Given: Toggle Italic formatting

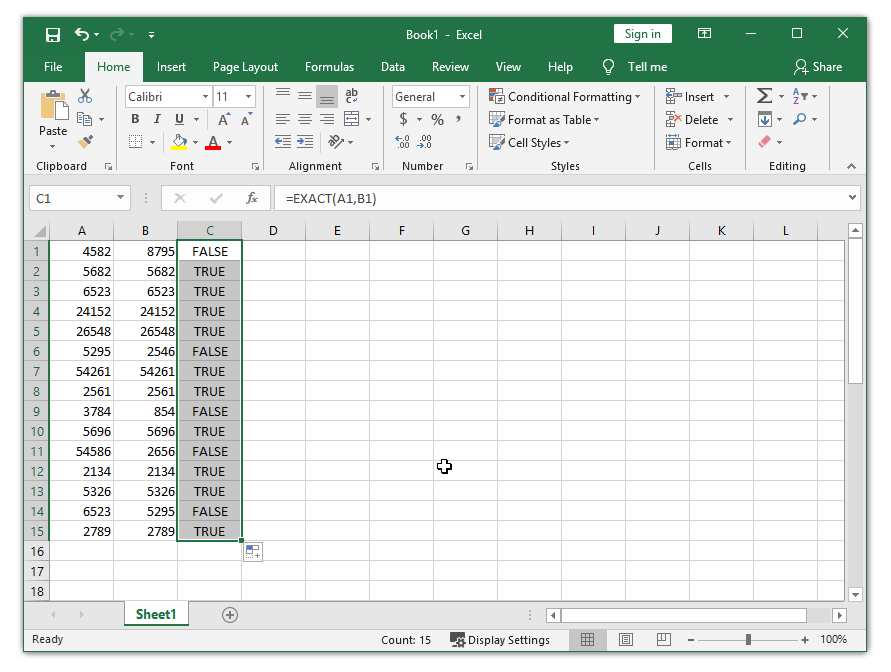Looking at the screenshot, I should coord(158,119).
